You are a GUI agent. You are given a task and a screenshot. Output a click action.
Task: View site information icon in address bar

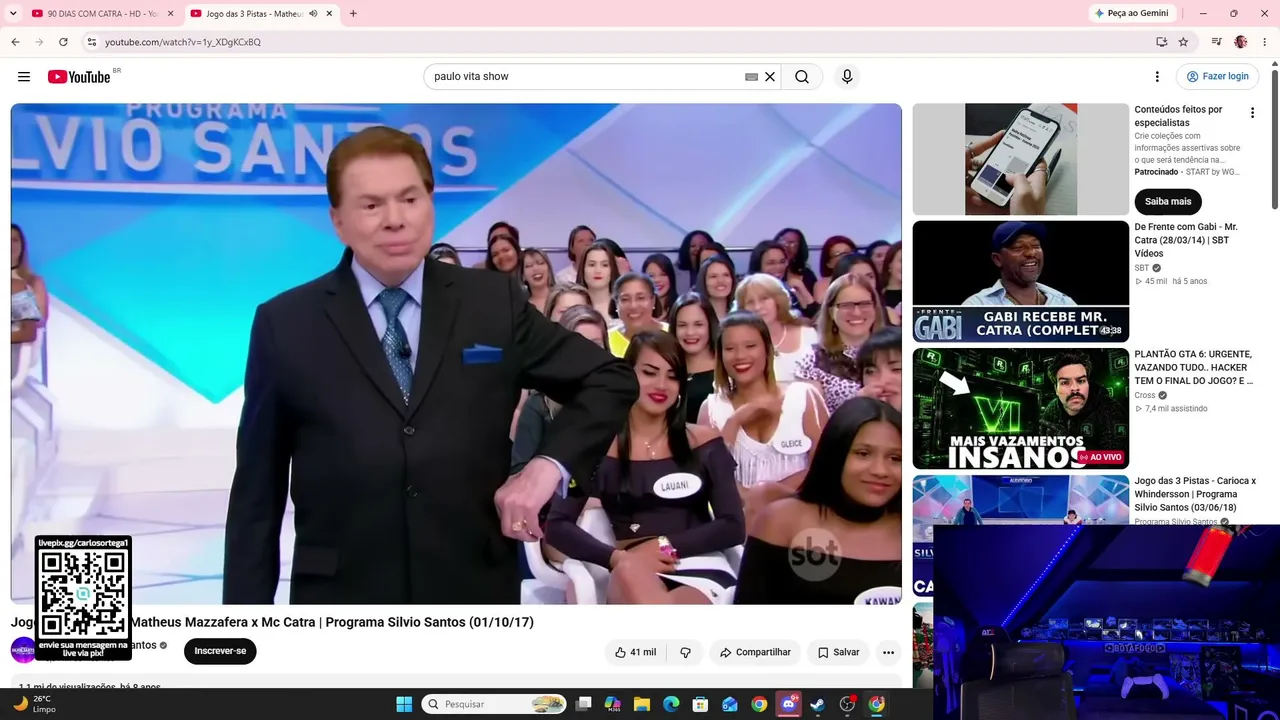click(91, 42)
